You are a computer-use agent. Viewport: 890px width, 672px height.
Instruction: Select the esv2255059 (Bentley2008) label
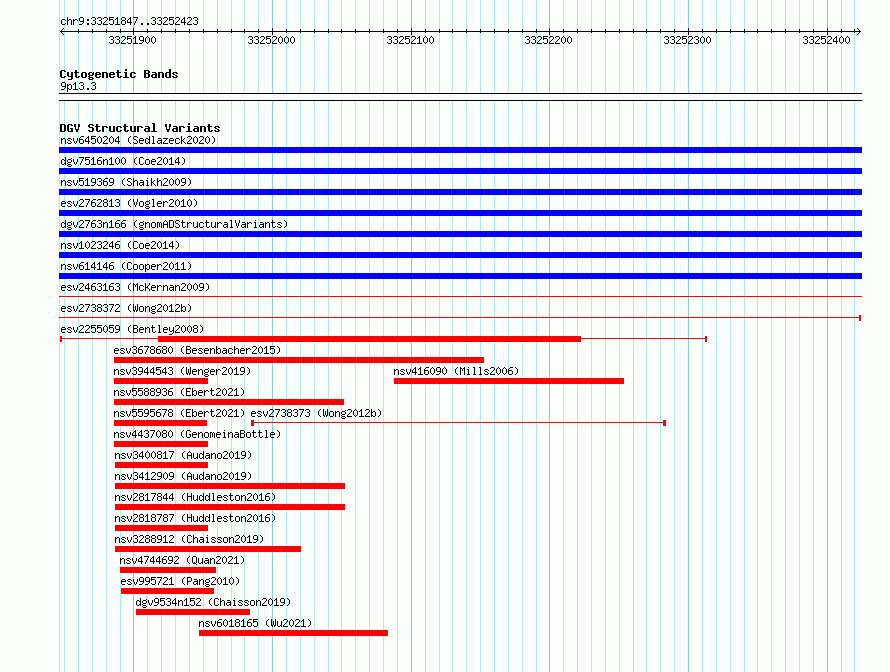(x=132, y=329)
